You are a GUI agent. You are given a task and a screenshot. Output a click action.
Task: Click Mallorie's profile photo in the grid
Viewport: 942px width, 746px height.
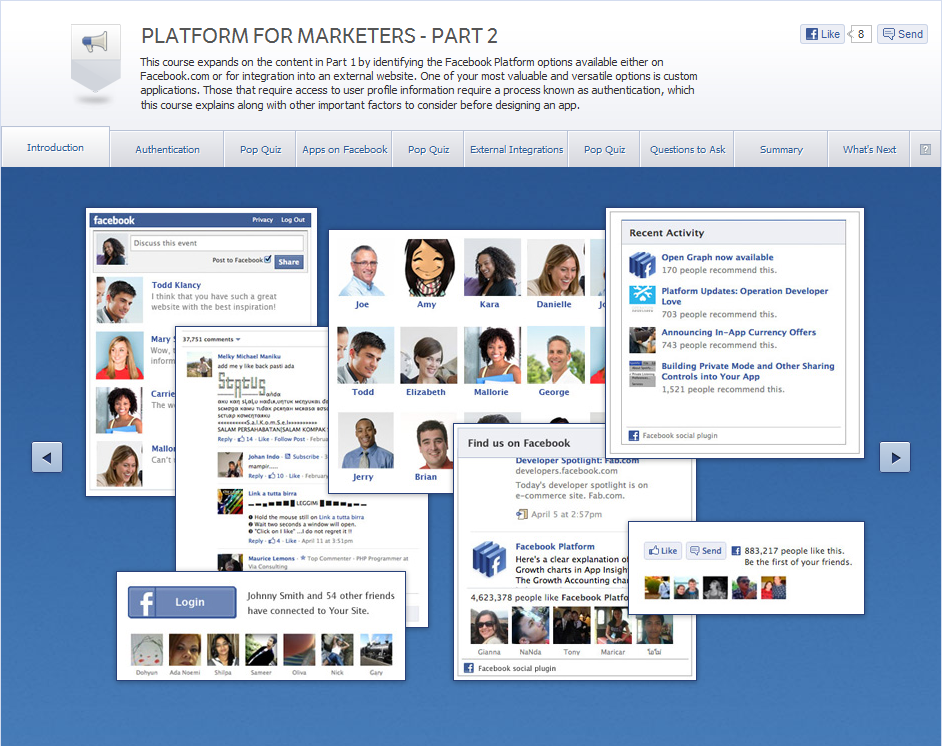pos(492,356)
